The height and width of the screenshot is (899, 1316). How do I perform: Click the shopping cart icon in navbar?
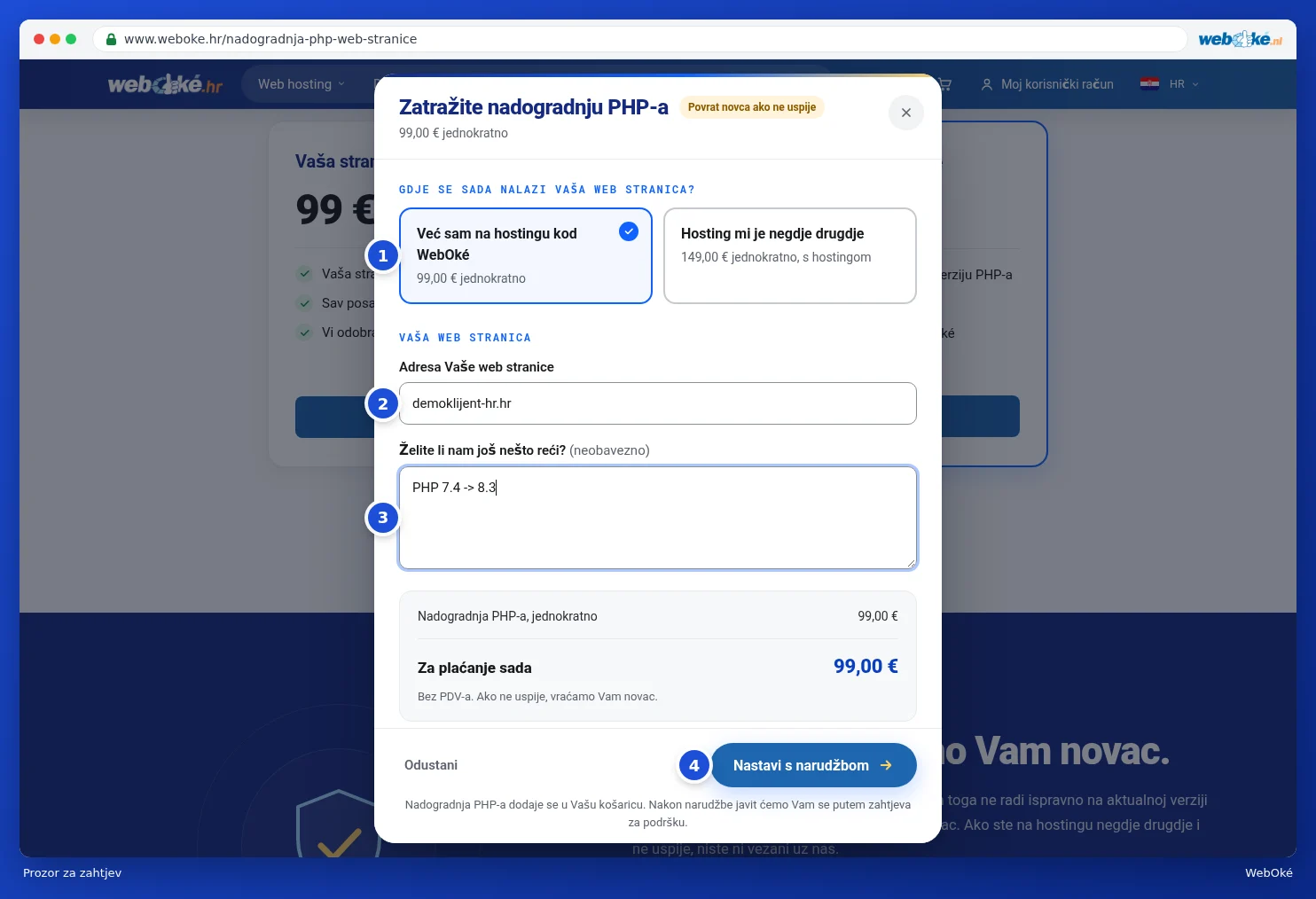(944, 84)
